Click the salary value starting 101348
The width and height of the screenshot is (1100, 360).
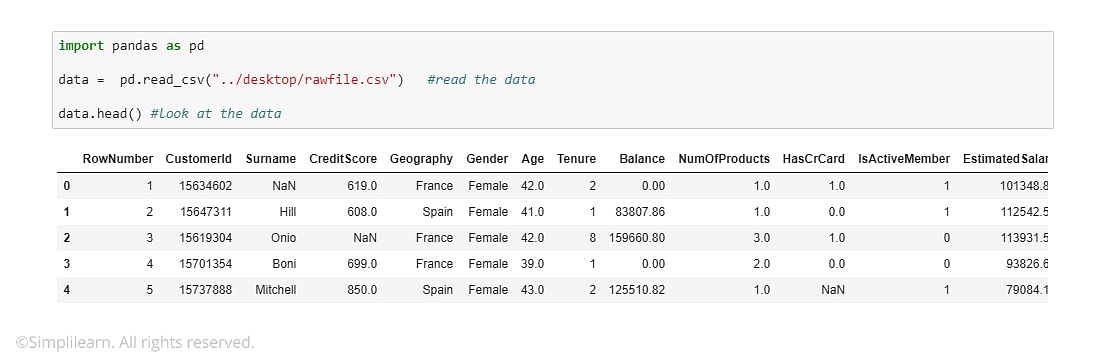(1024, 186)
